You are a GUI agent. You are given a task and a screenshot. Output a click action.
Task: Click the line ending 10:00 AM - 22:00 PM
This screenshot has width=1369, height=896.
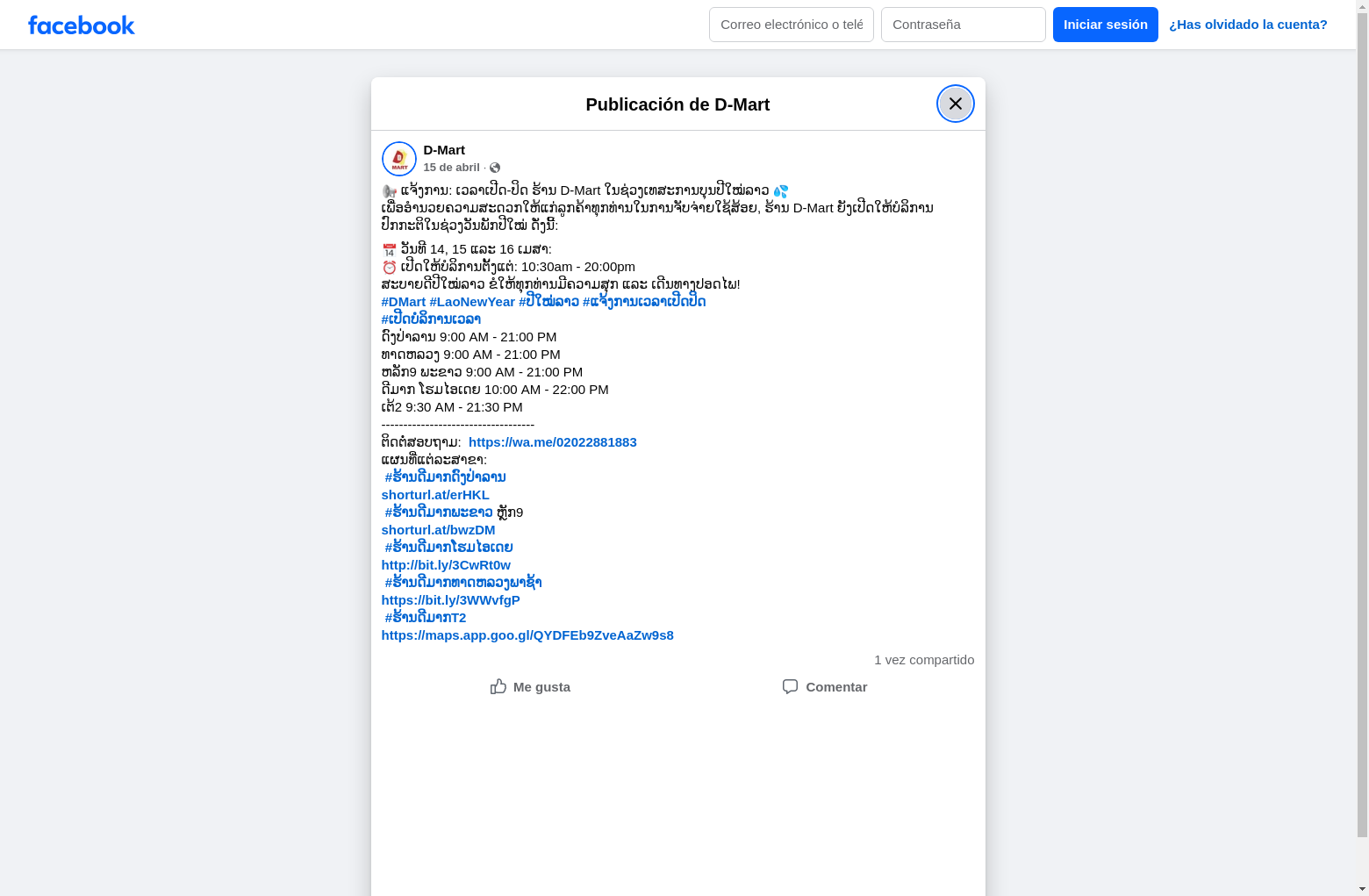495,390
